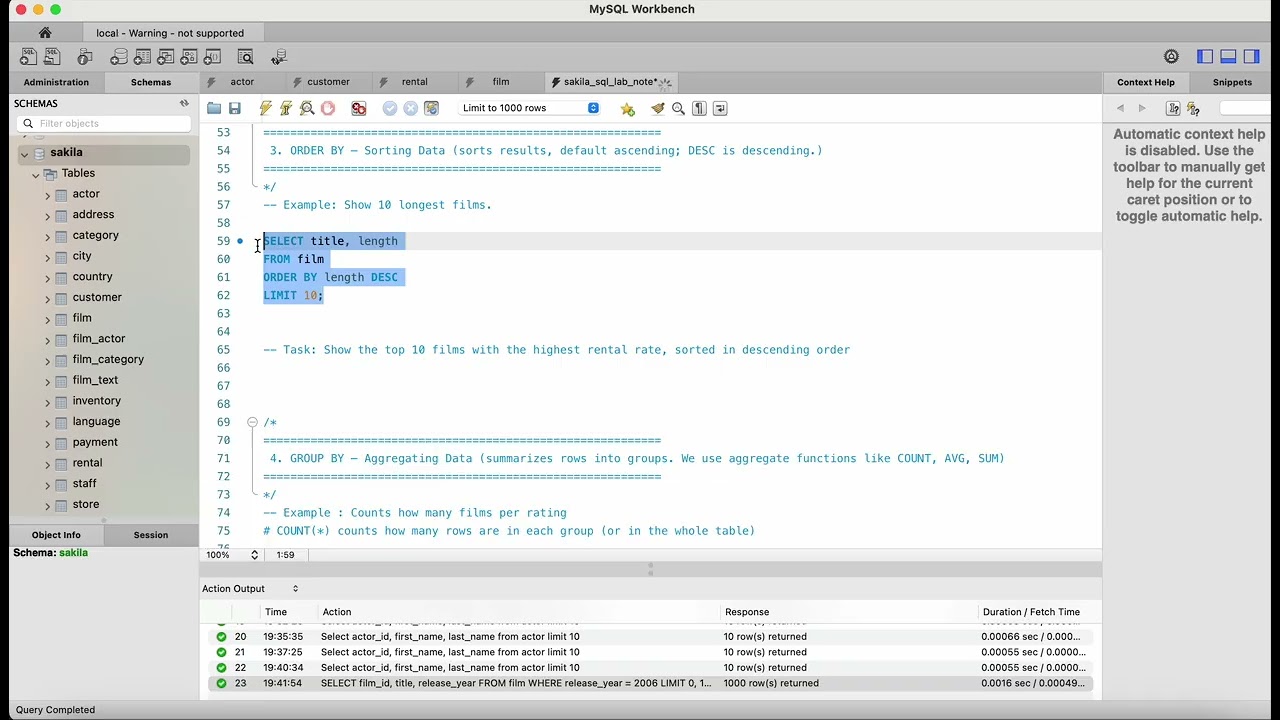The width and height of the screenshot is (1280, 720).
Task: Toggle the right sidebar panel visibility
Action: click(x=1252, y=57)
